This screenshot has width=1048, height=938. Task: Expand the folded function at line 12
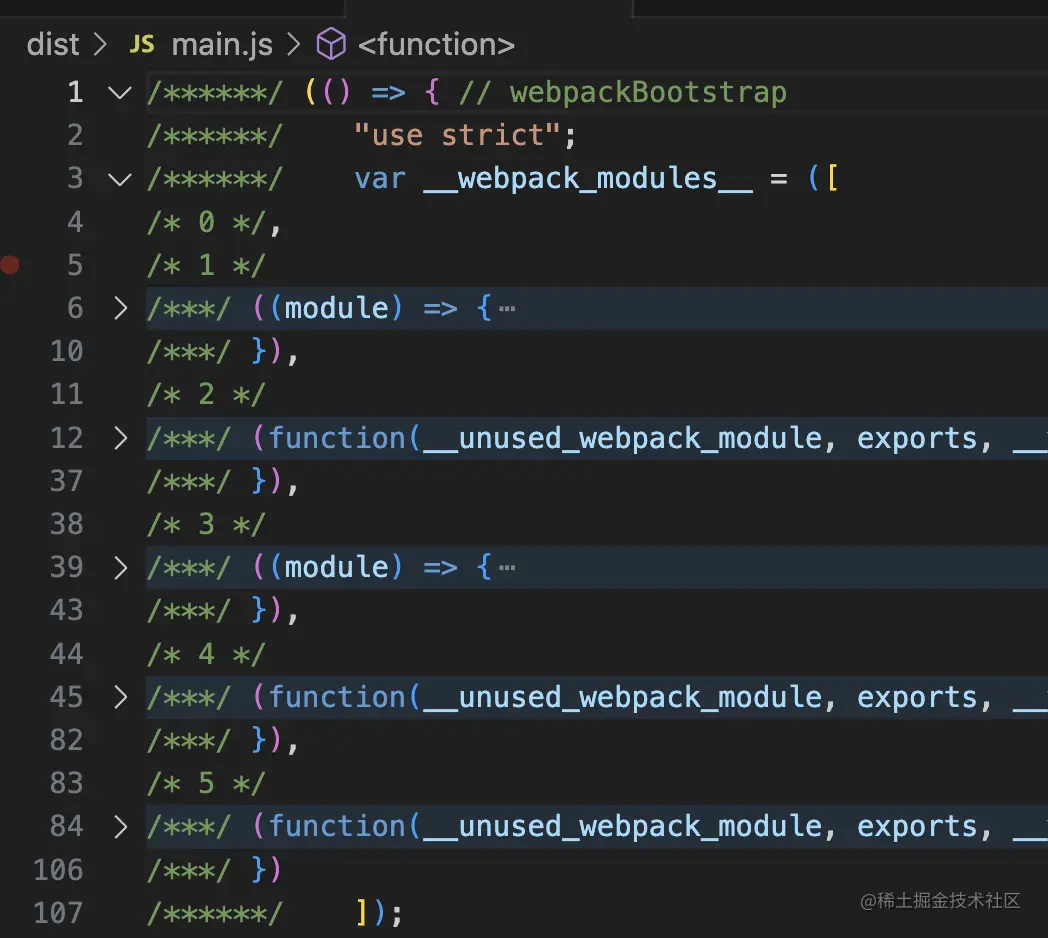coord(120,438)
